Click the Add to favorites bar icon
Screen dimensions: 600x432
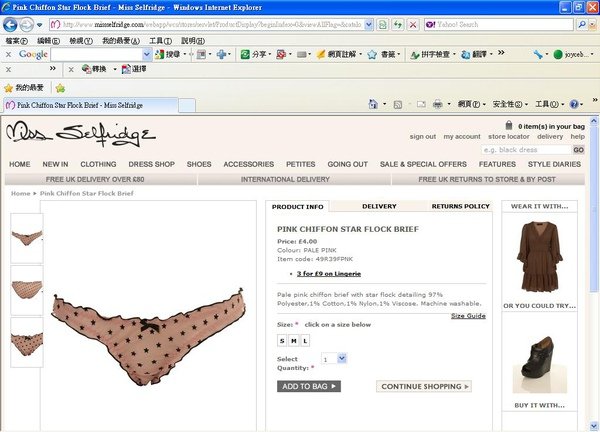click(60, 88)
